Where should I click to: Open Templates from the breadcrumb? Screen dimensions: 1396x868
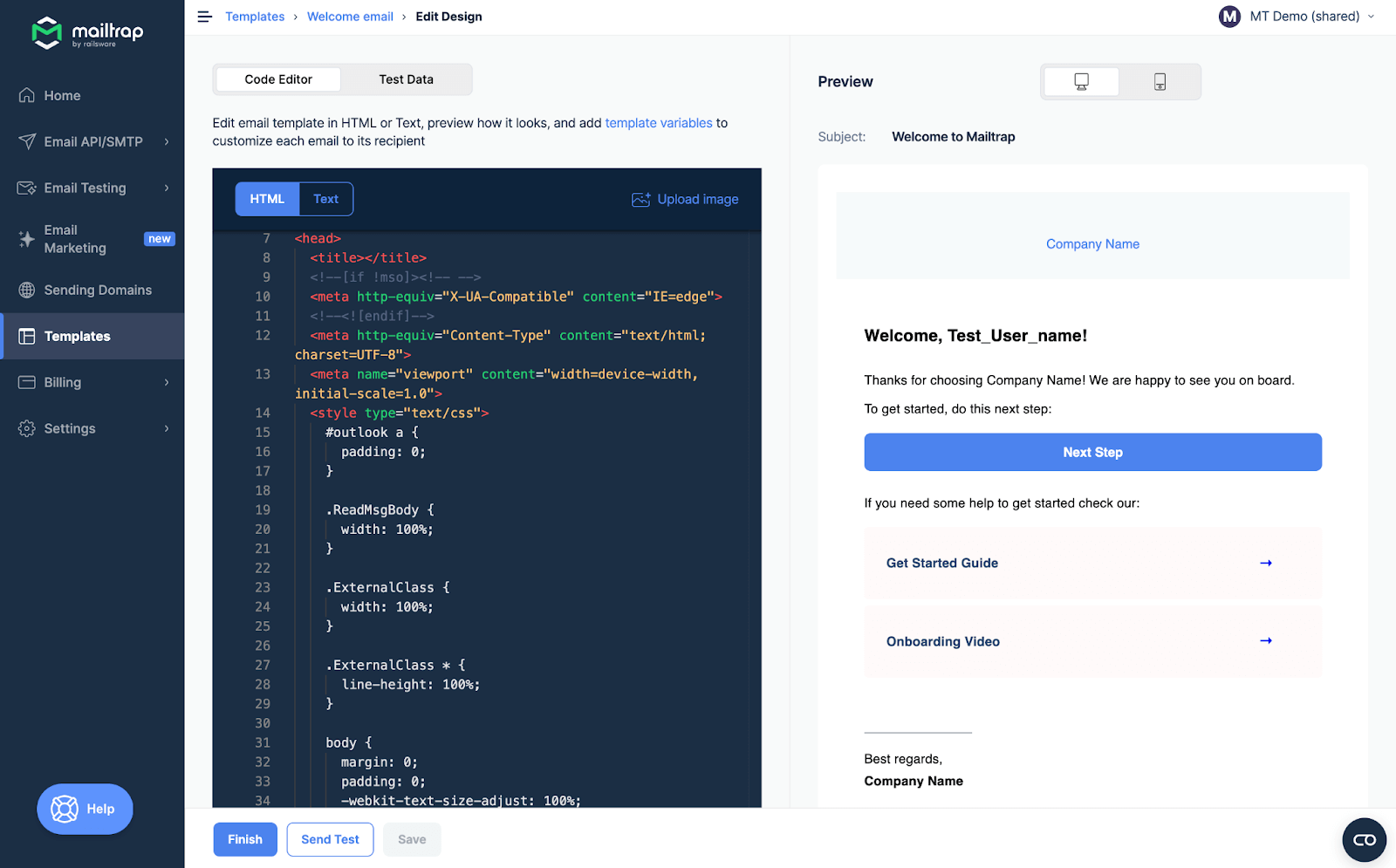click(x=255, y=16)
